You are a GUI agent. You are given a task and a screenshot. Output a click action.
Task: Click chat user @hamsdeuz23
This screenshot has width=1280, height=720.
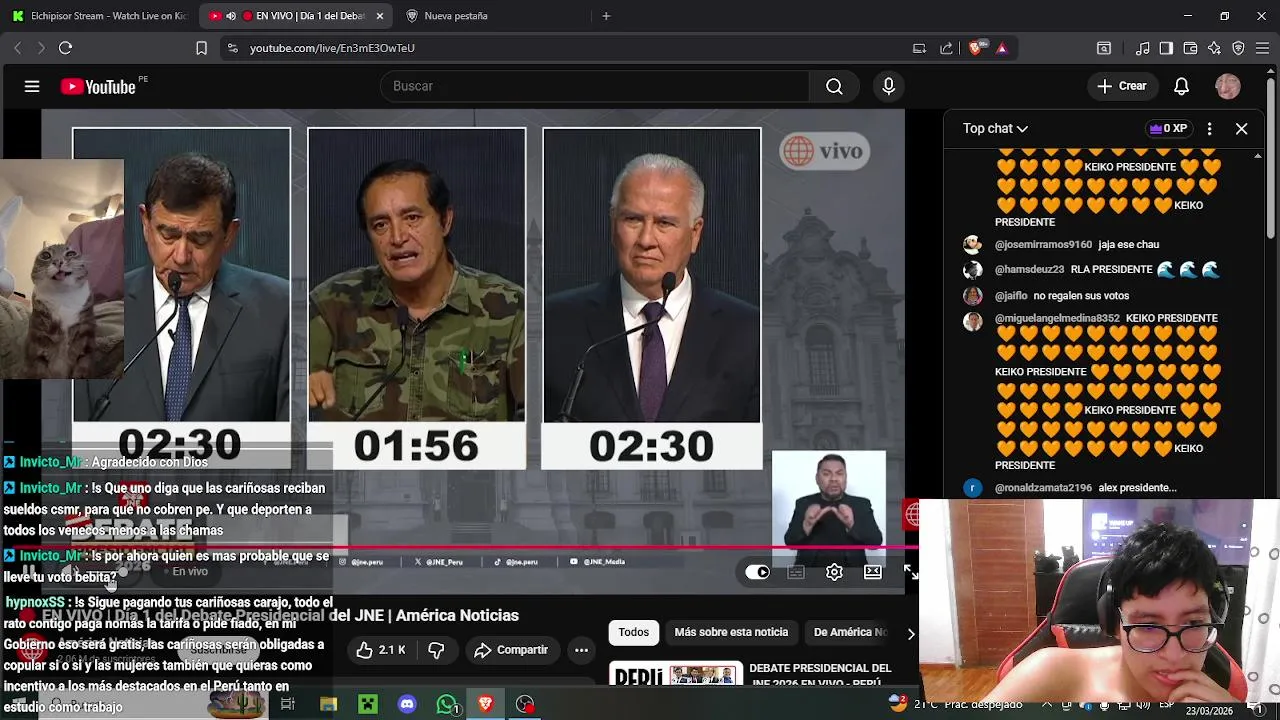[x=1029, y=270]
